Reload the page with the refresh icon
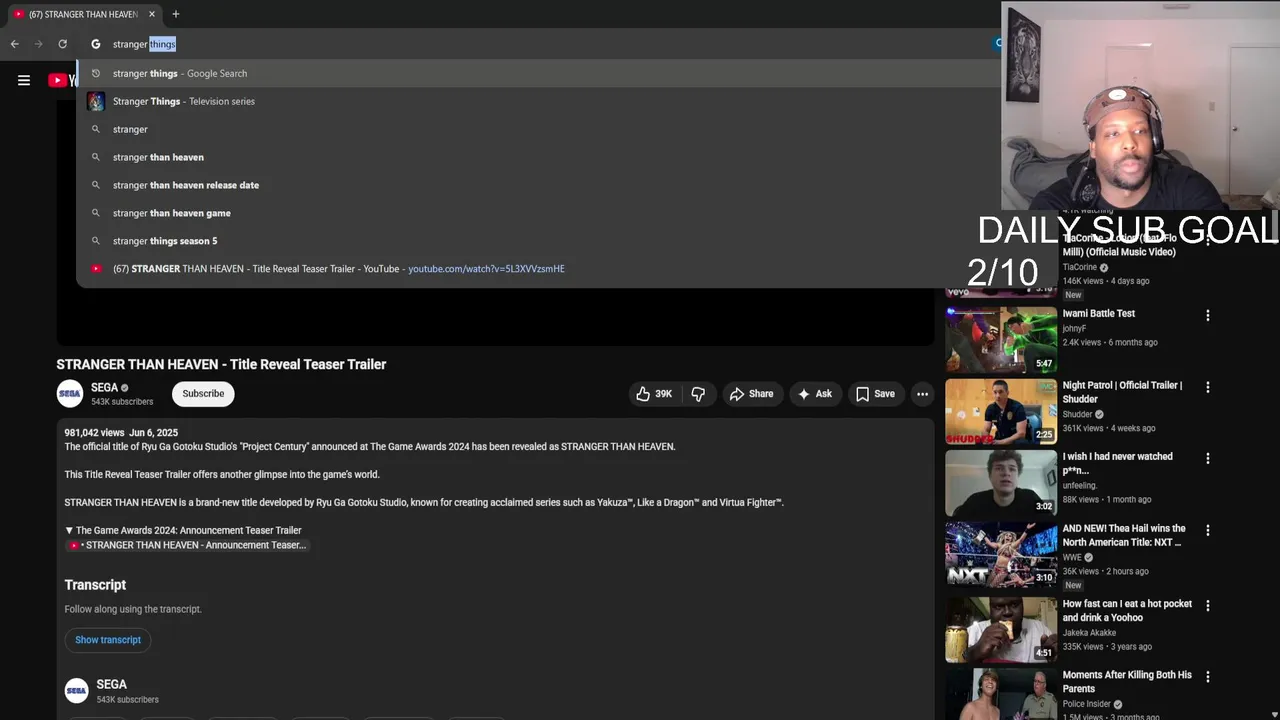 (62, 44)
